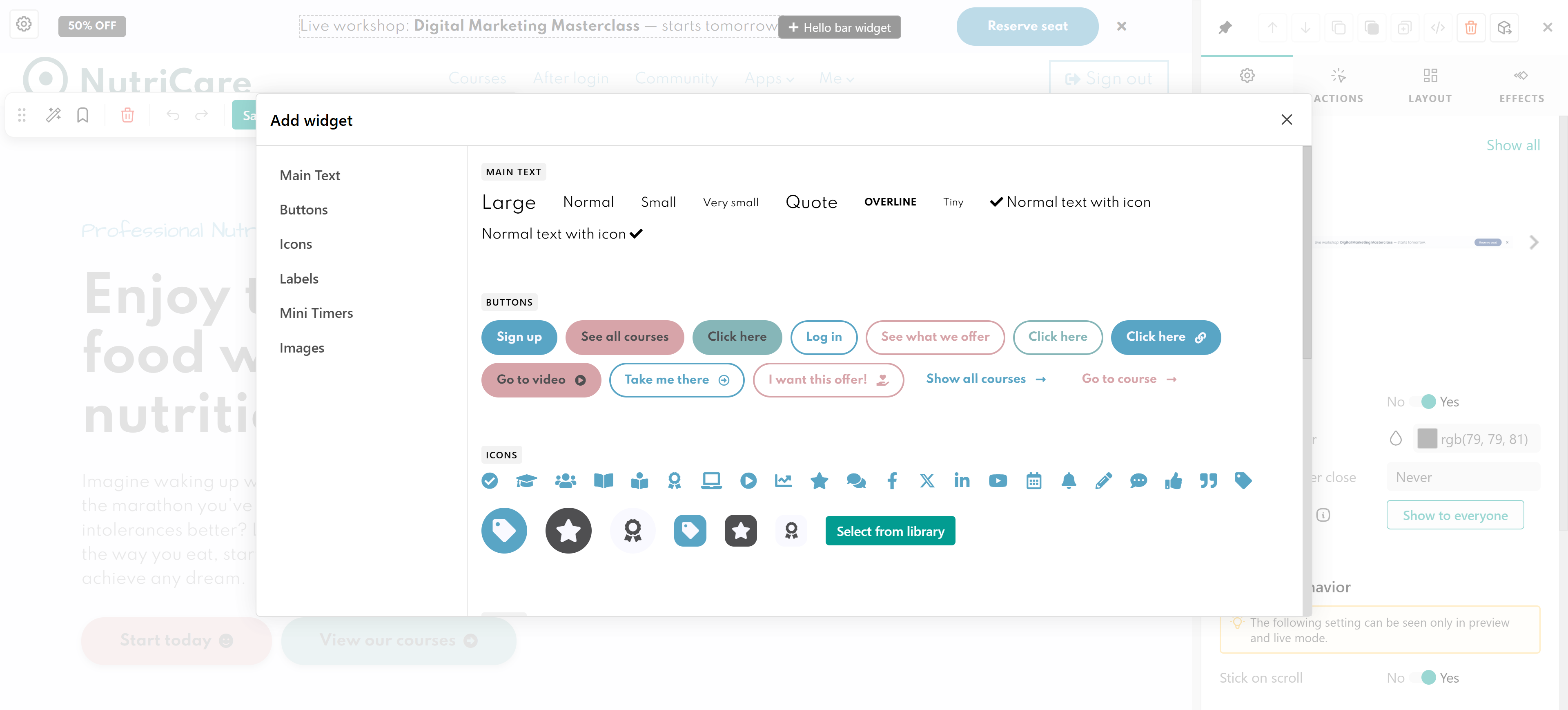
Task: Choose the light circle award icon
Action: pos(633,530)
